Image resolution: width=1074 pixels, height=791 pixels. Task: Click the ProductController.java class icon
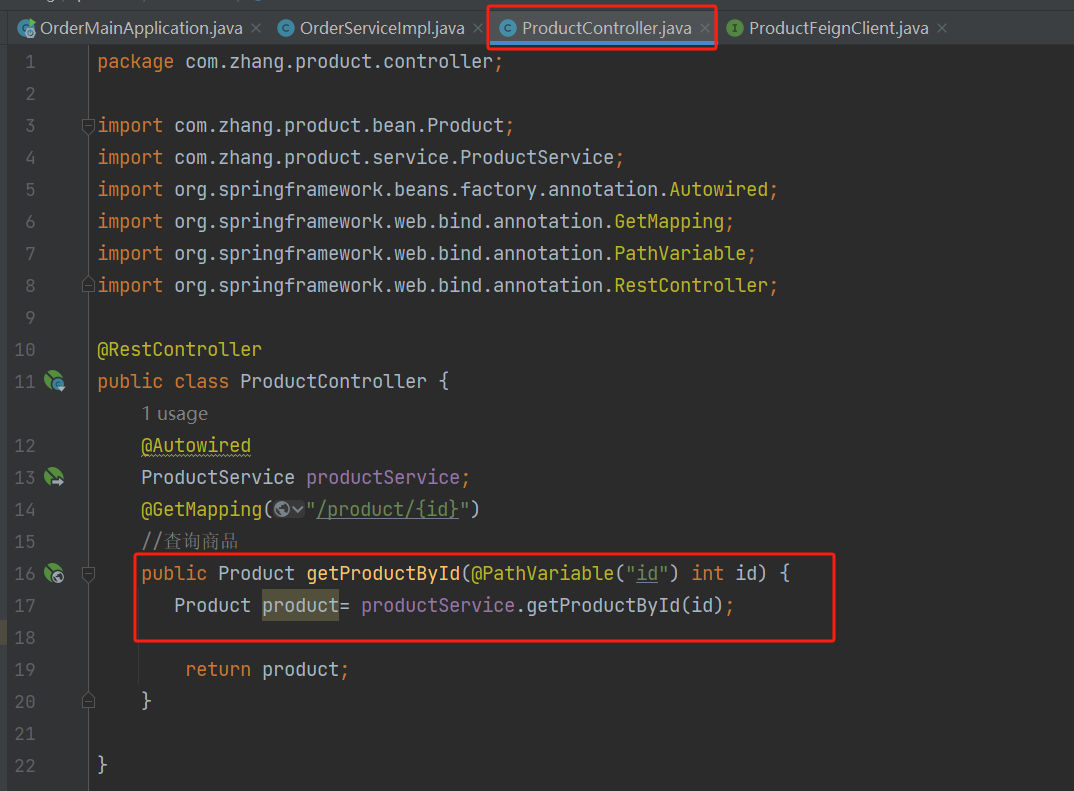coord(508,28)
